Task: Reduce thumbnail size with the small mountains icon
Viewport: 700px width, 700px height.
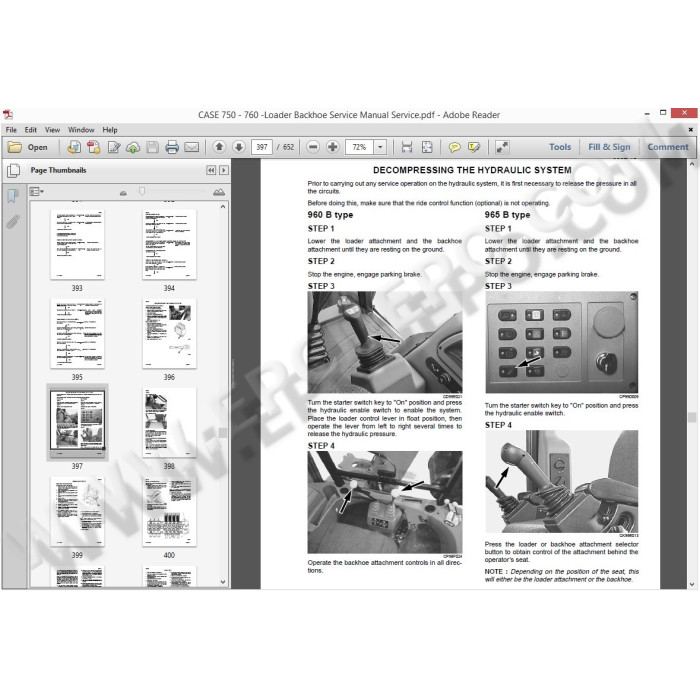Action: point(123,193)
